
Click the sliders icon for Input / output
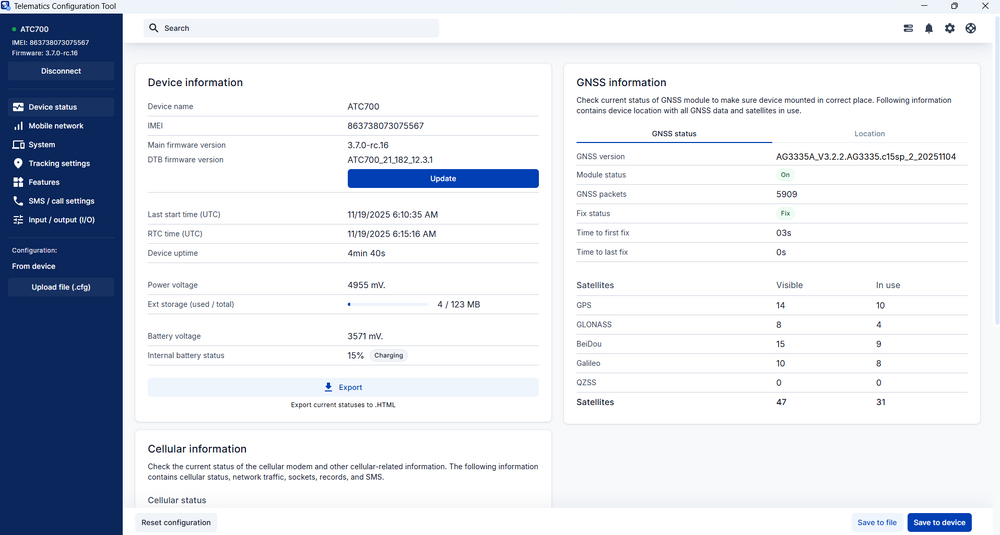[18, 220]
